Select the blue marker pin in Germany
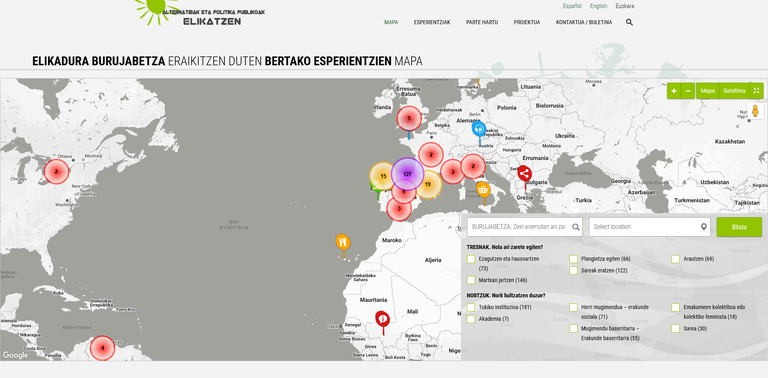768x378 pixels. pyautogui.click(x=479, y=130)
